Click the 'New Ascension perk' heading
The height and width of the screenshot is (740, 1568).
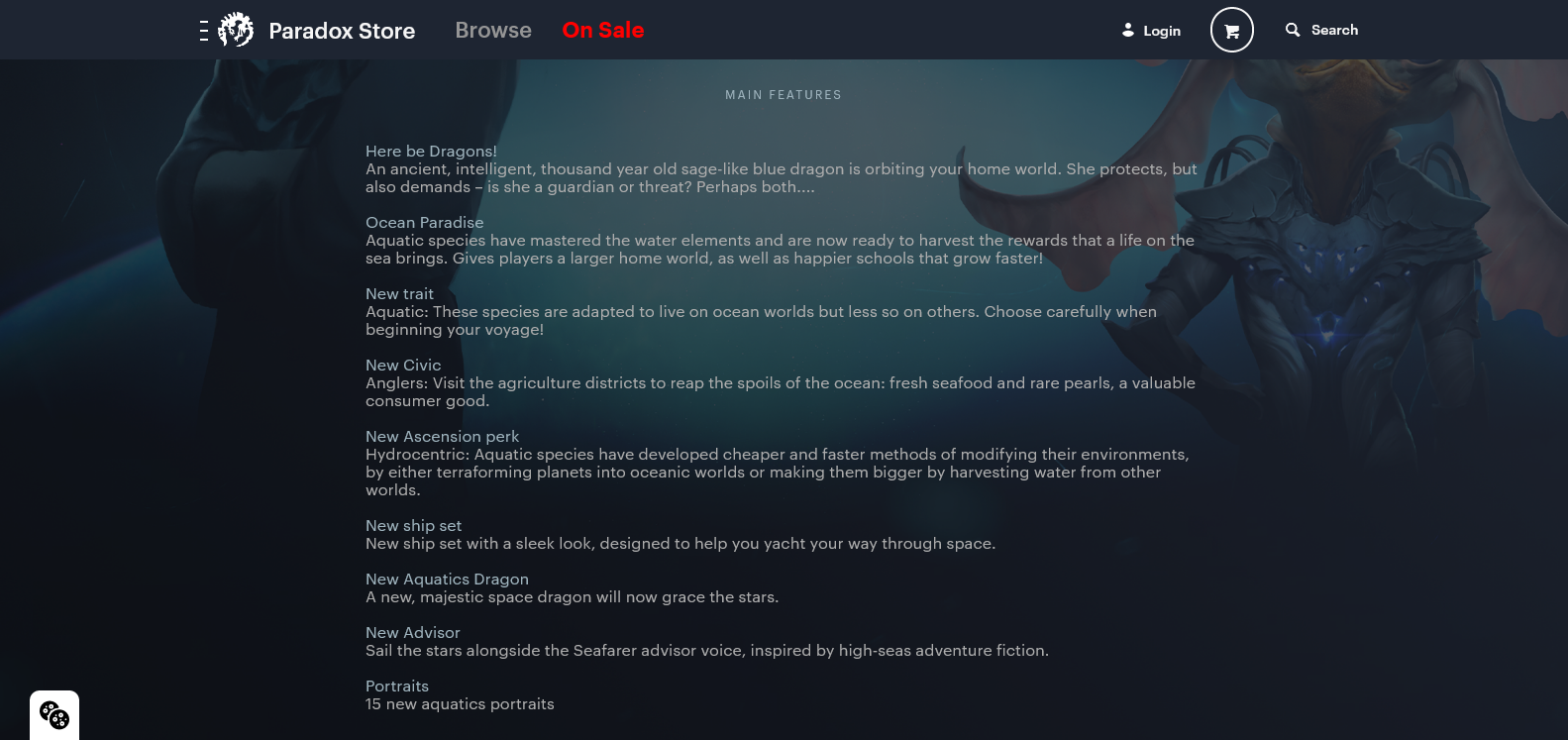[x=442, y=436]
